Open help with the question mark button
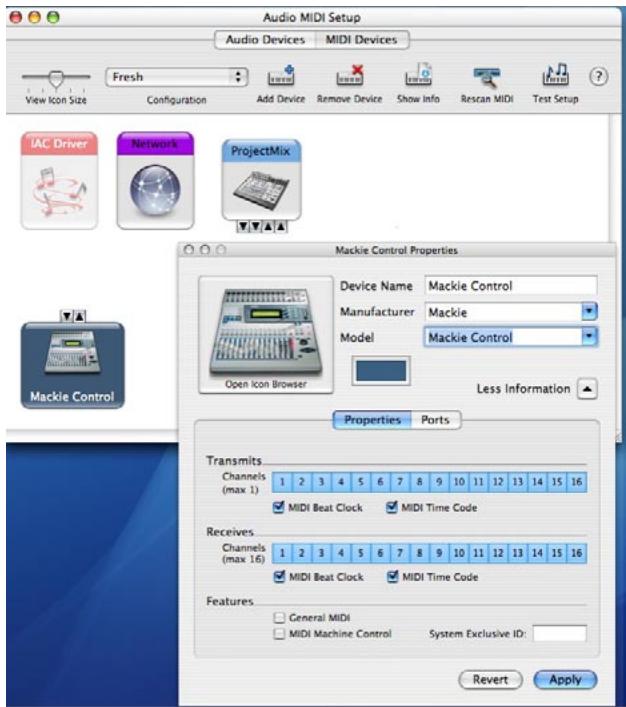 coord(598,77)
